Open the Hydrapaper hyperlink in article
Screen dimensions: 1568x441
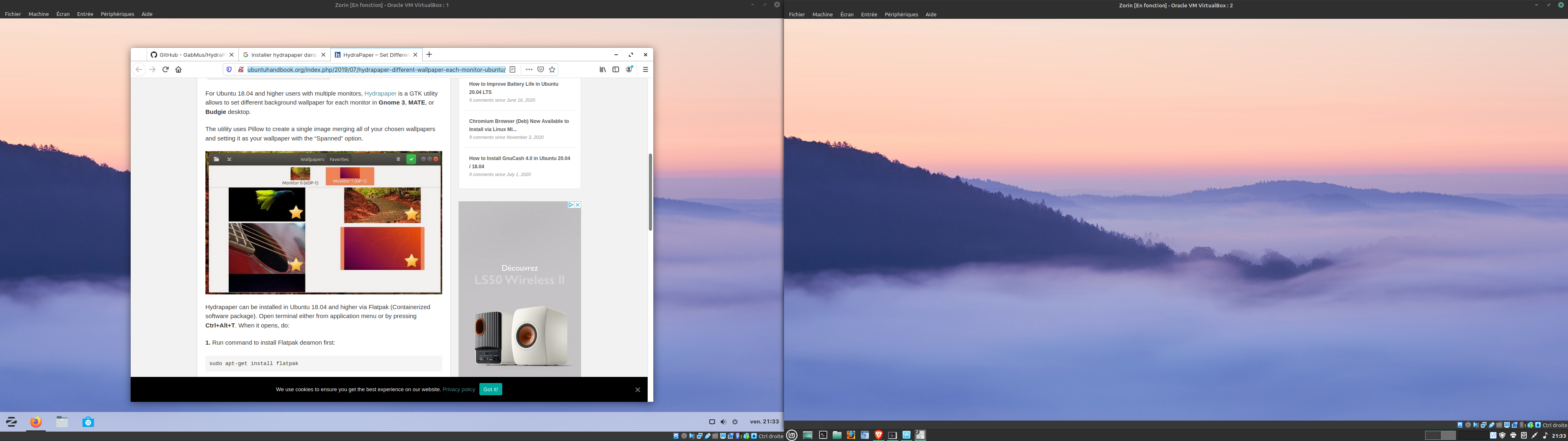click(380, 93)
